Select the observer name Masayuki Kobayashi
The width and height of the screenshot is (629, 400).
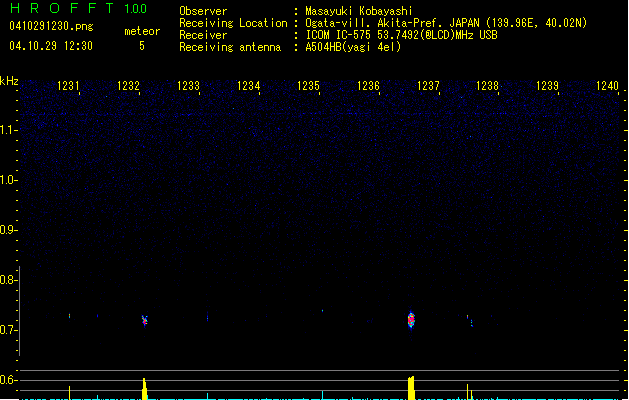point(359,11)
